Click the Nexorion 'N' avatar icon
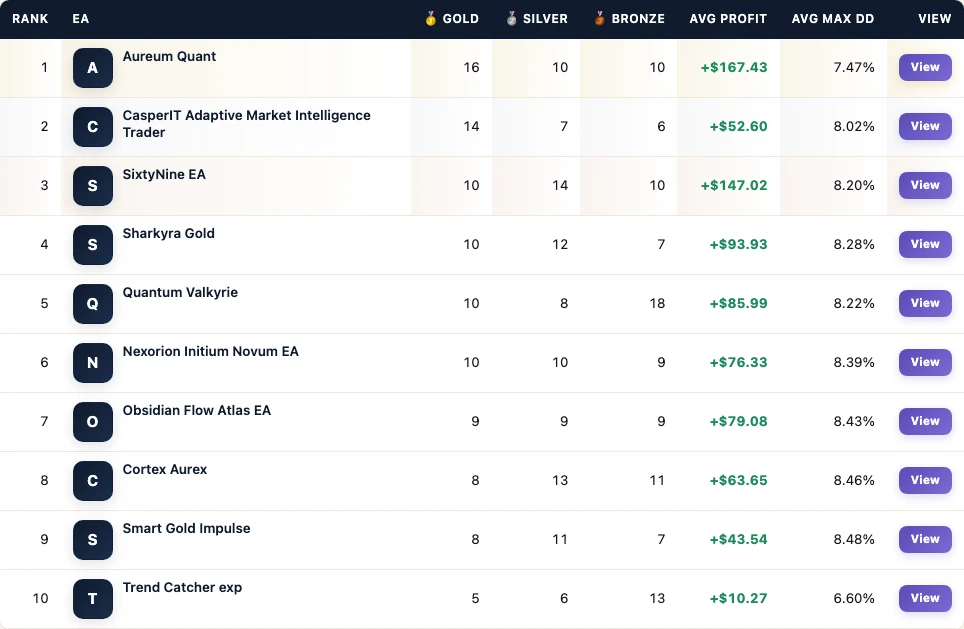This screenshot has height=629, width=964. pos(93,363)
